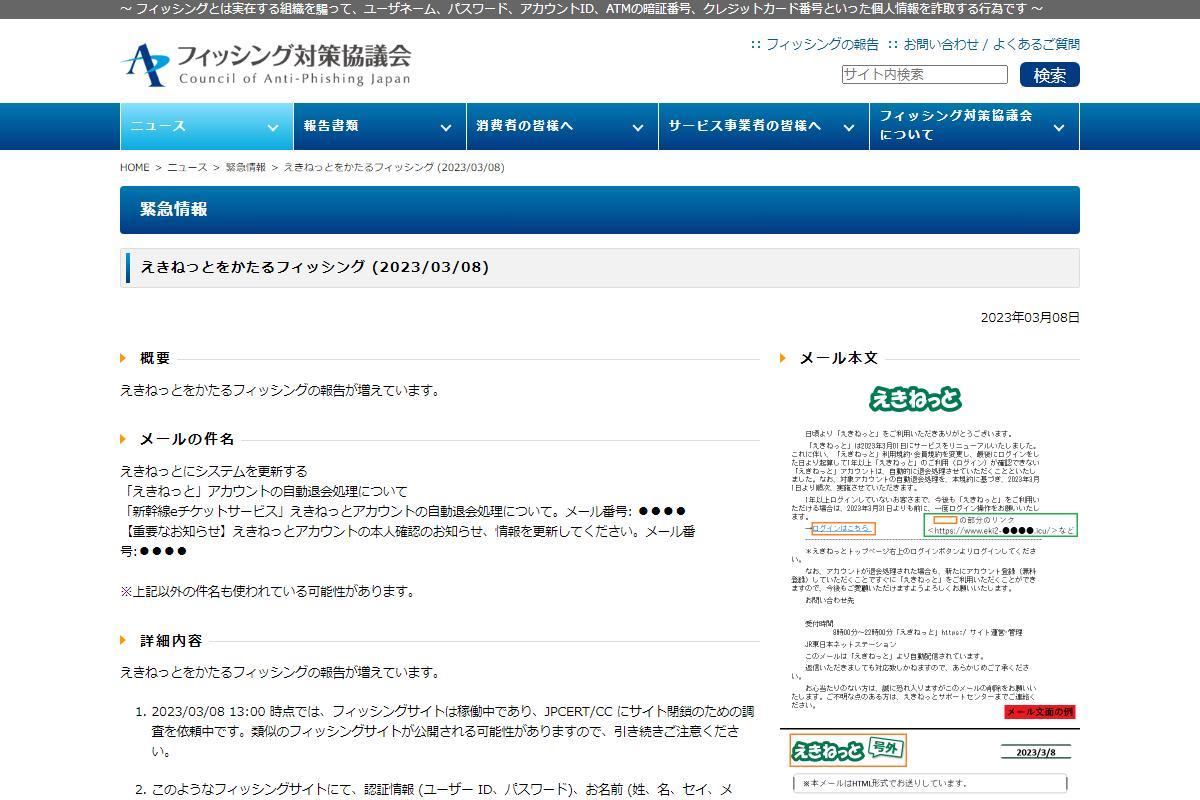This screenshot has width=1200, height=800.
Task: Expand the サービス事業者の皆様へ chevron arrow
Action: click(849, 128)
